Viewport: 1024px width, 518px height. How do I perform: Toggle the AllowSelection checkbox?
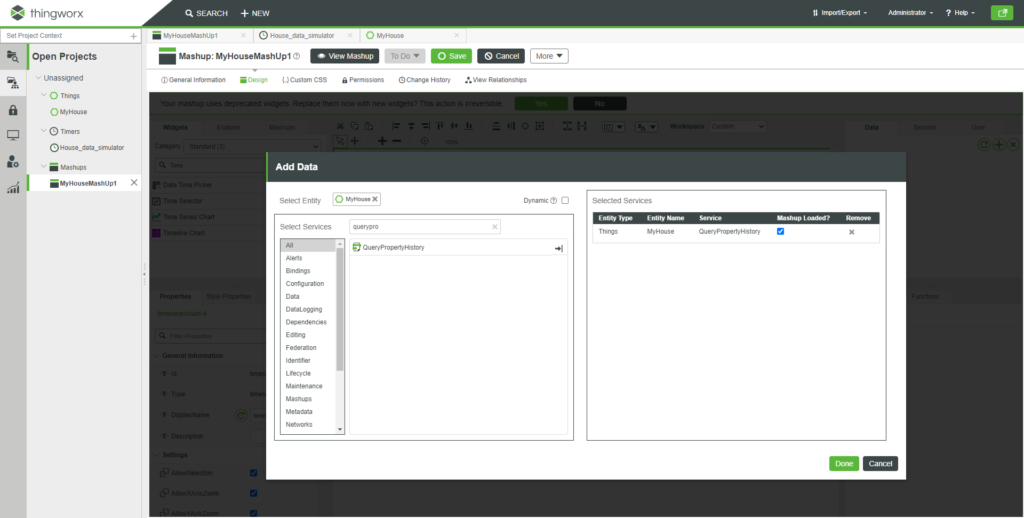(253, 473)
